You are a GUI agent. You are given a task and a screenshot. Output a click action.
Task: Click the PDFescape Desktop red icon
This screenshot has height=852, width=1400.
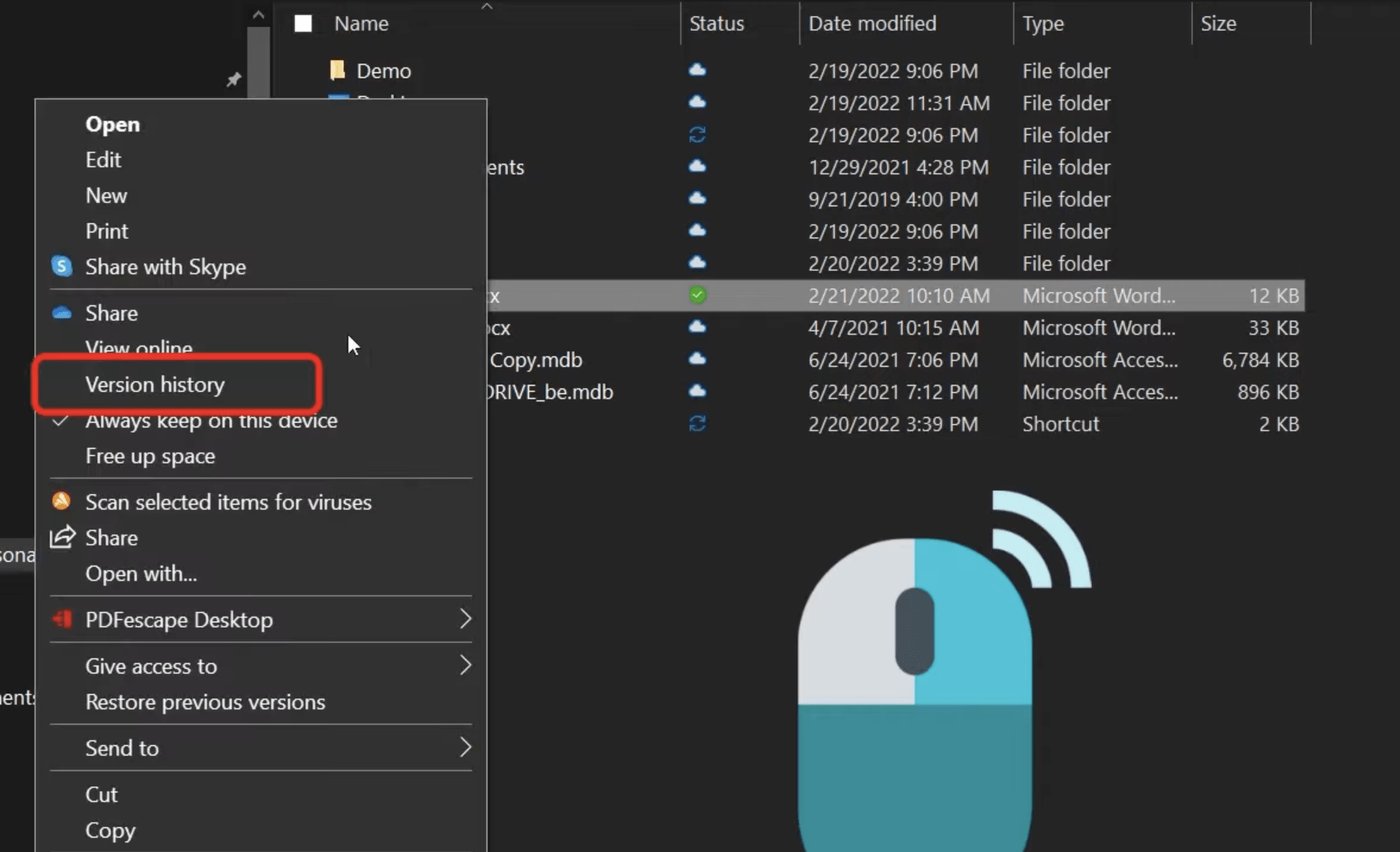click(63, 619)
